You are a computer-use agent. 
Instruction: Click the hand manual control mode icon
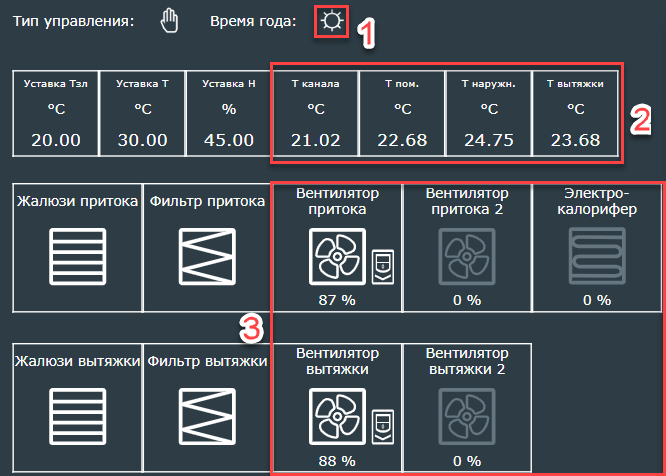coord(169,21)
